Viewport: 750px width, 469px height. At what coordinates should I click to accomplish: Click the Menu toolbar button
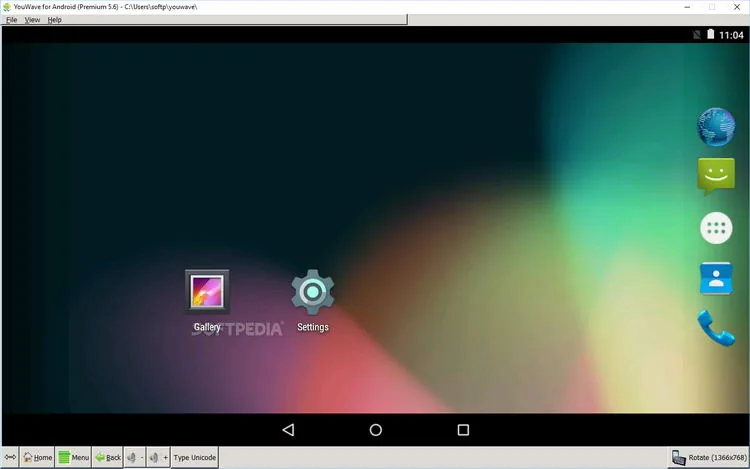(x=73, y=458)
